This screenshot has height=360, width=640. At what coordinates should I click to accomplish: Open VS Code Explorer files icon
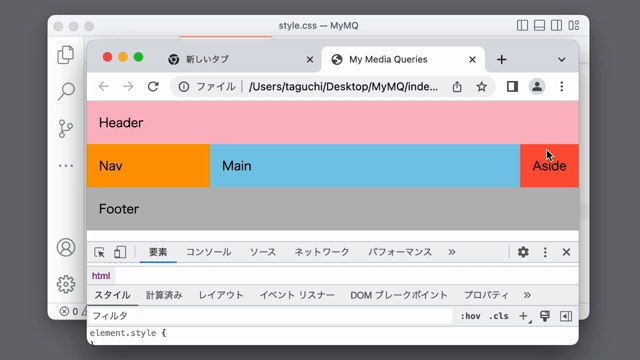(66, 55)
